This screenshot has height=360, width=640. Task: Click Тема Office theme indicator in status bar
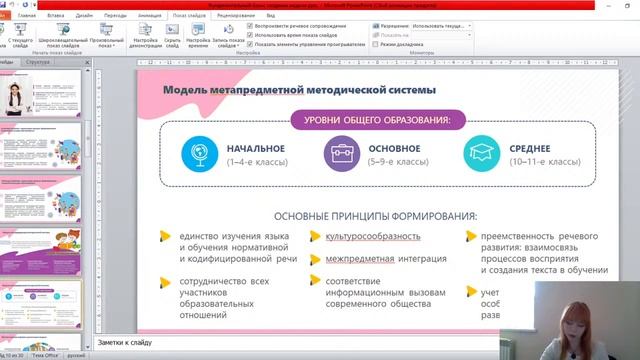click(45, 356)
